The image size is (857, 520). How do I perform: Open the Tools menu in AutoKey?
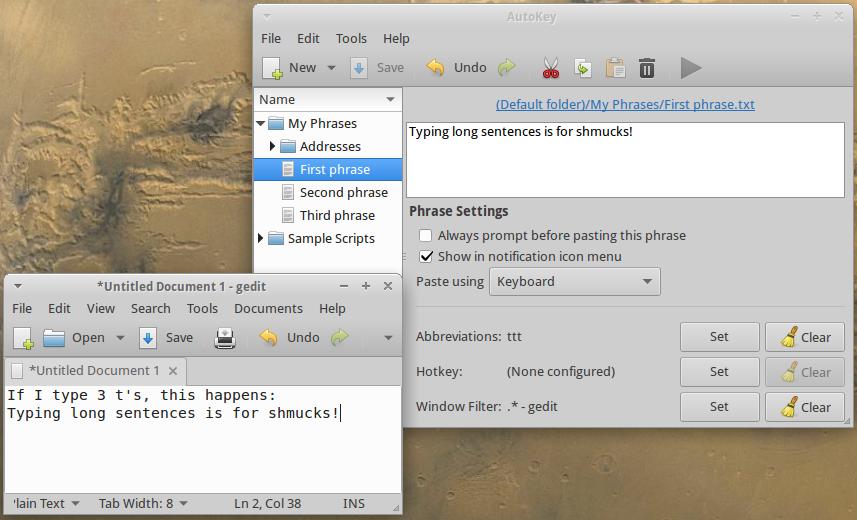[351, 38]
